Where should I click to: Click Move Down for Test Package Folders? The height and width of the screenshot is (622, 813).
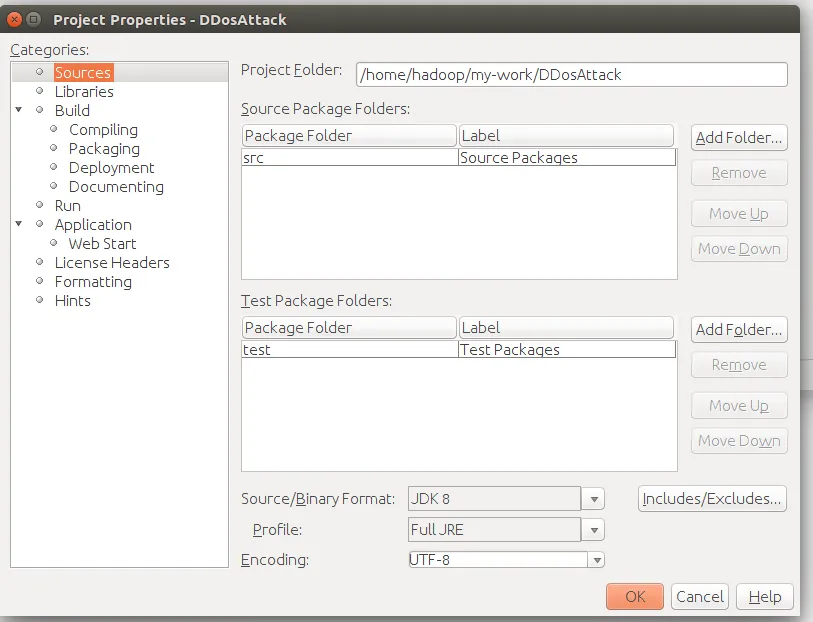(x=739, y=441)
